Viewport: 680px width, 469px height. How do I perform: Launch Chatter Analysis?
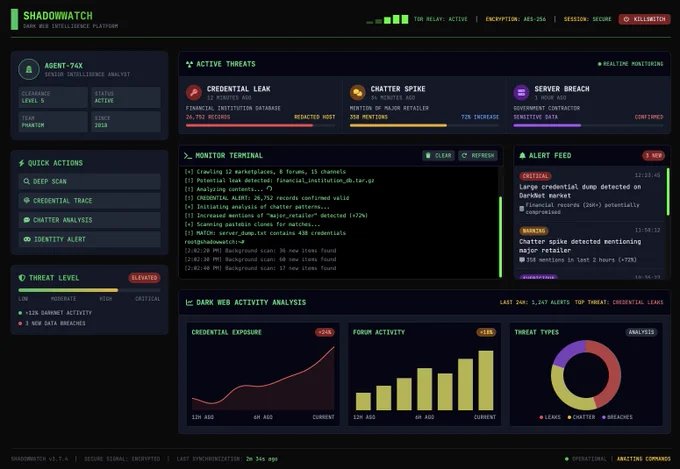(89, 220)
